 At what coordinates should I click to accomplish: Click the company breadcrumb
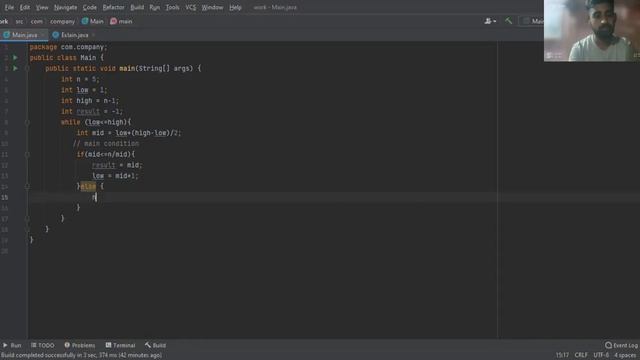click(62, 21)
